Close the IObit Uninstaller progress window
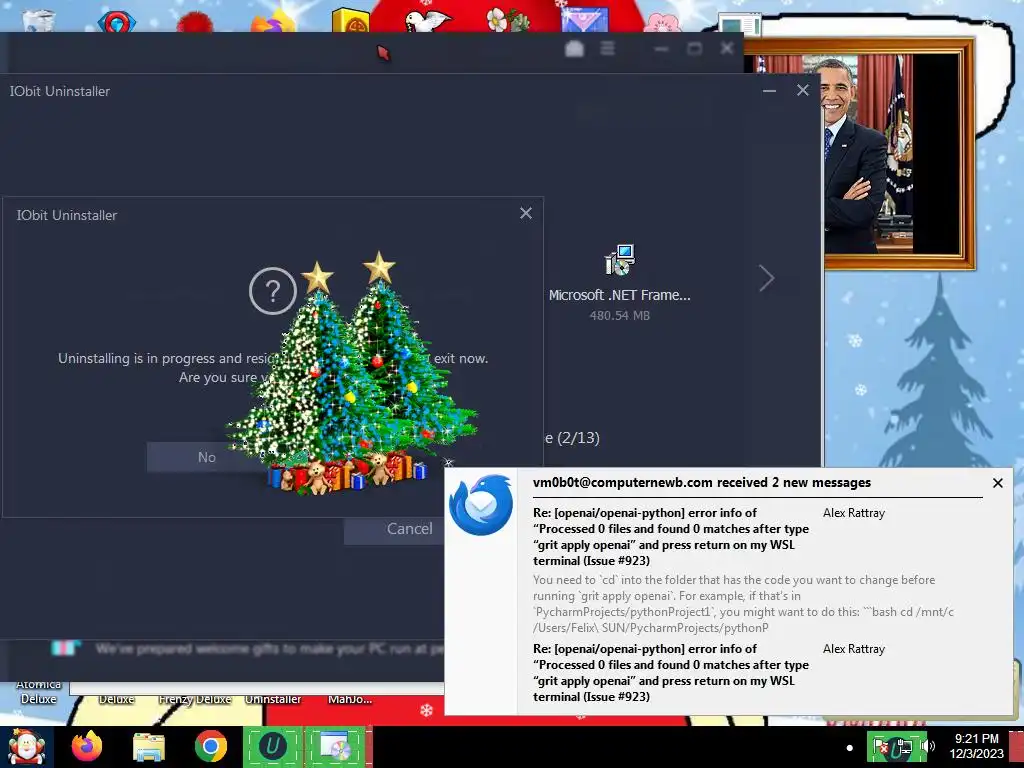 click(803, 90)
